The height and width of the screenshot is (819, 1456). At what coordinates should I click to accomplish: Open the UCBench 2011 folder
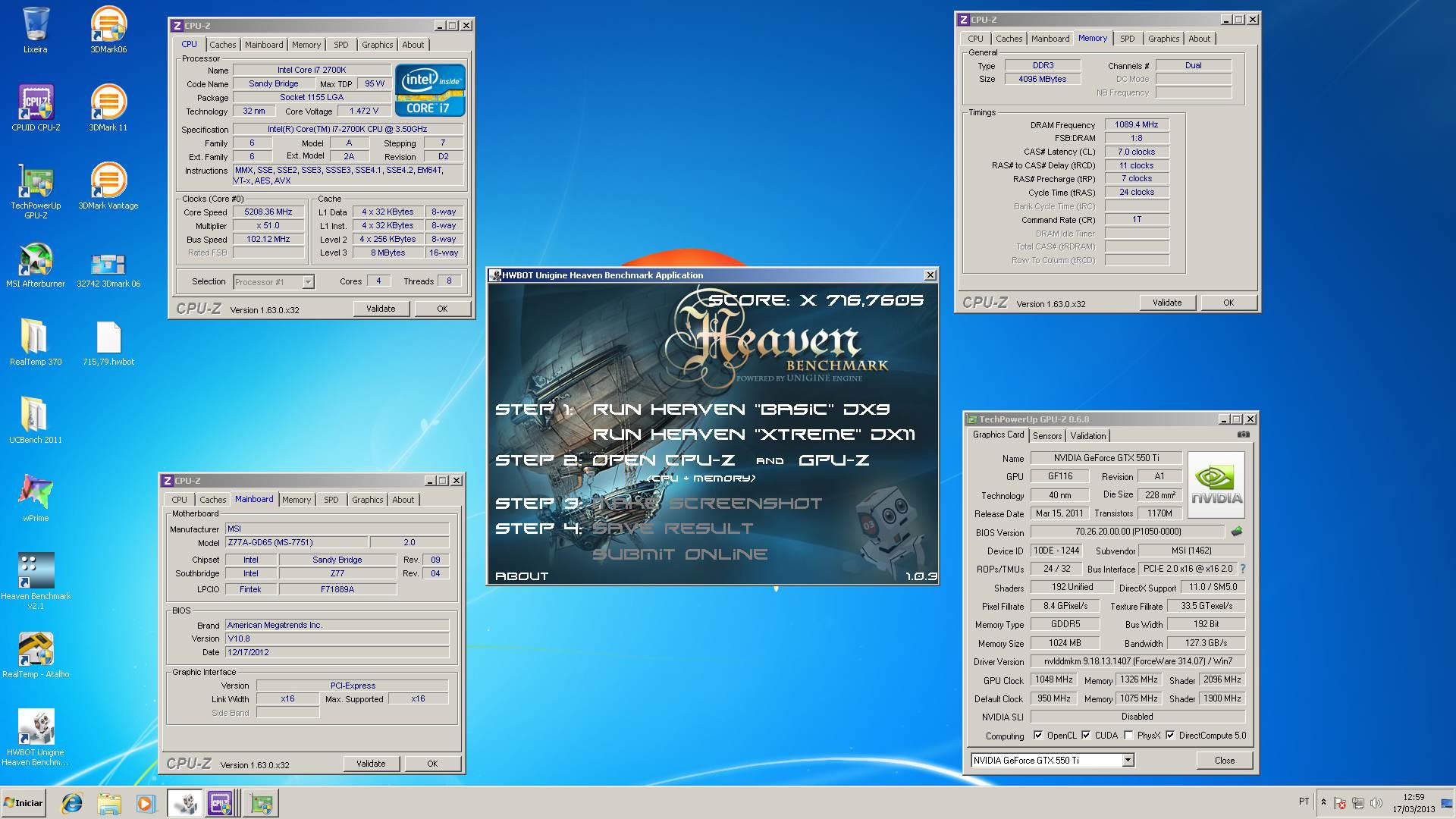pos(36,421)
